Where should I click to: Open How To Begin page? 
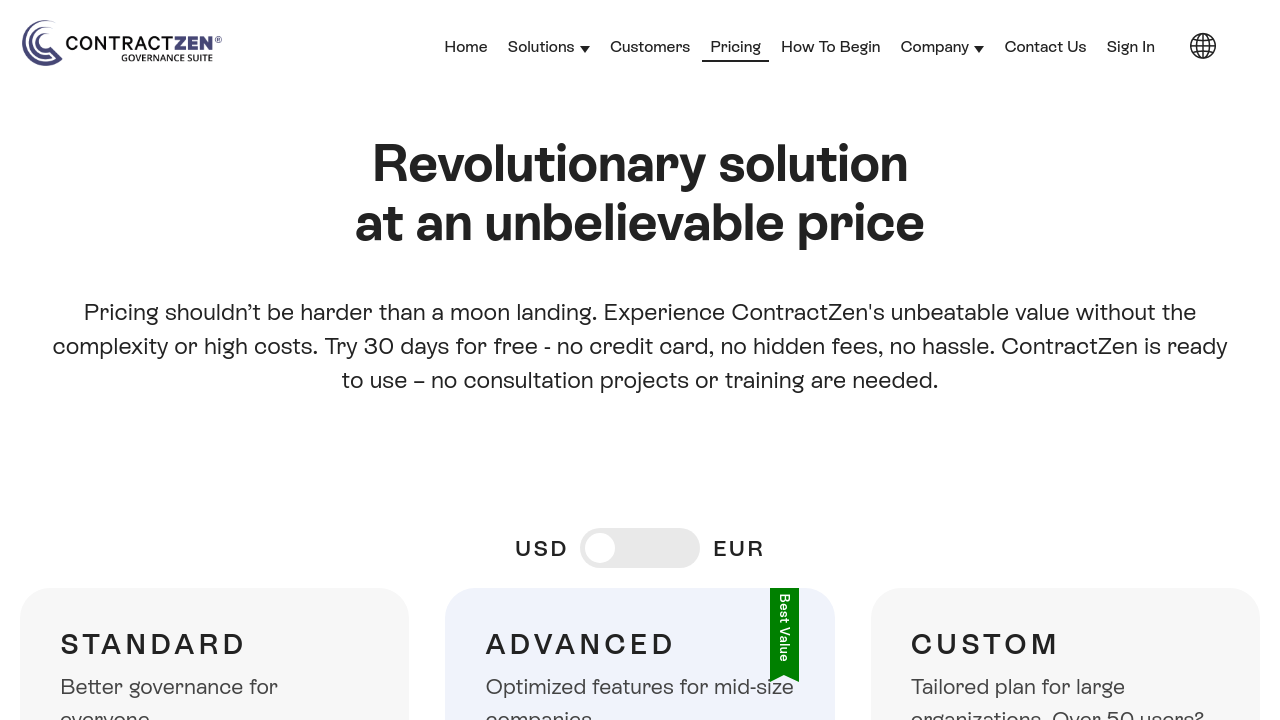pyautogui.click(x=830, y=47)
